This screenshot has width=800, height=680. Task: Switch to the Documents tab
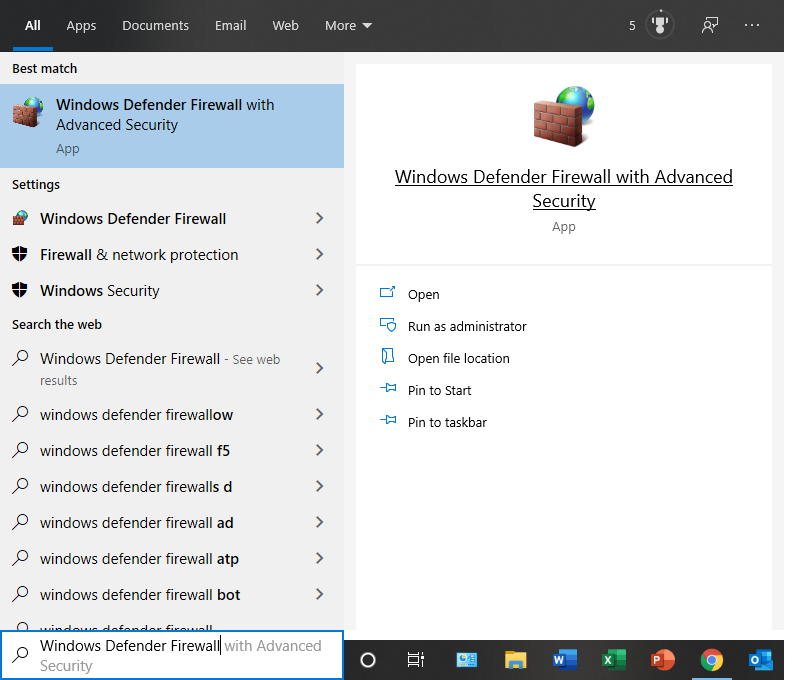click(x=155, y=26)
